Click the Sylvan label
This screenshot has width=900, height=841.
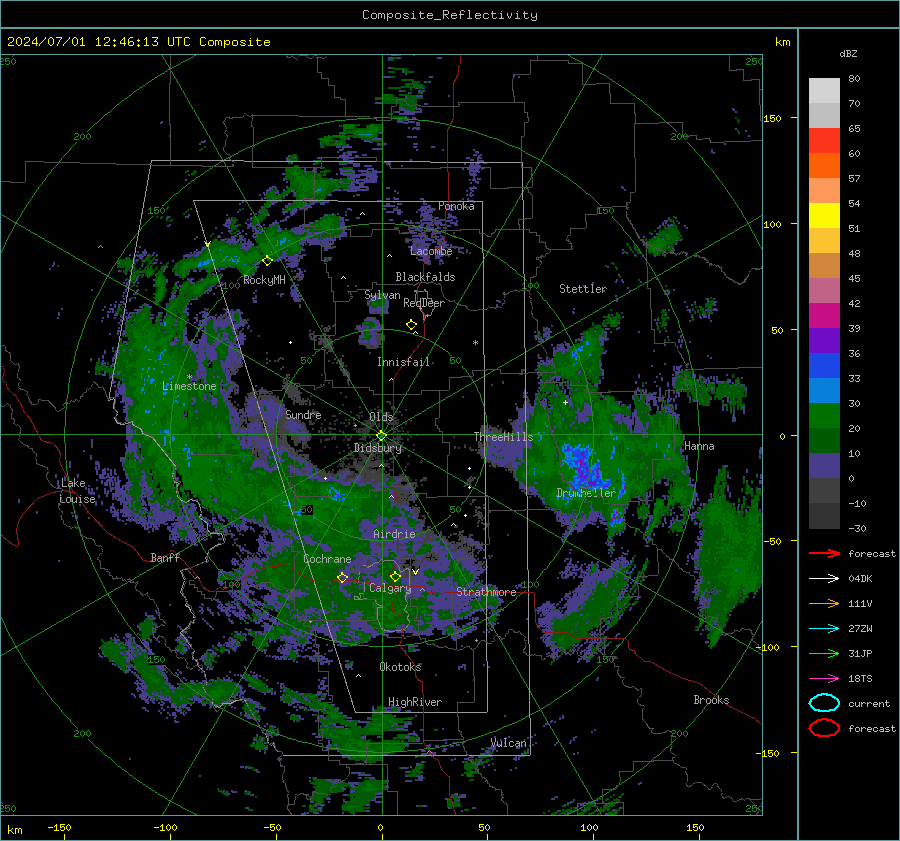tap(382, 295)
